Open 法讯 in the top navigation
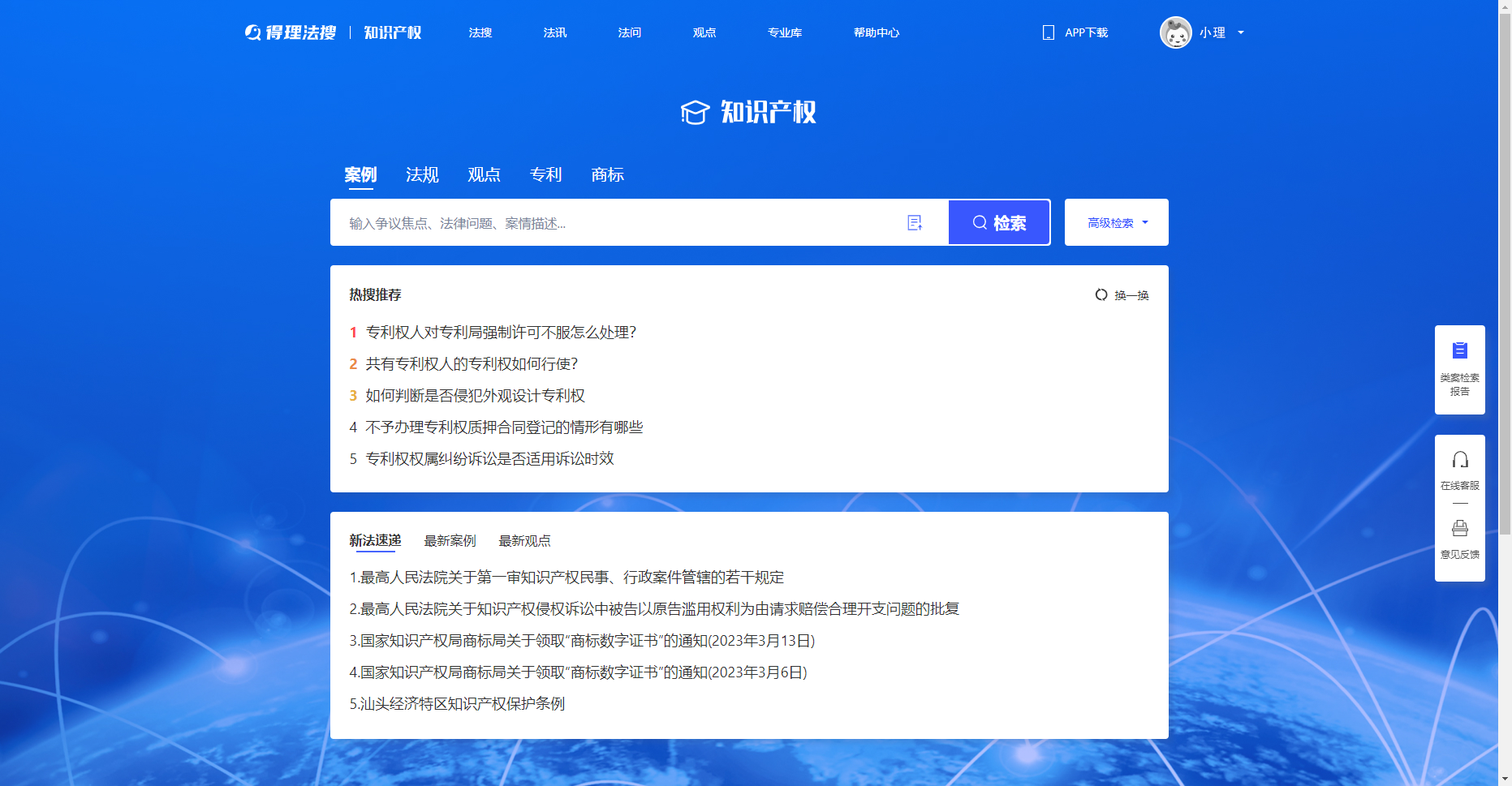The height and width of the screenshot is (786, 1512). point(555,32)
